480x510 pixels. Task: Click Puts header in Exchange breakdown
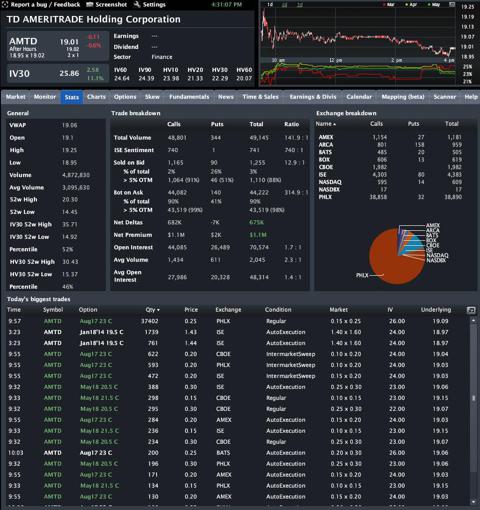point(413,124)
